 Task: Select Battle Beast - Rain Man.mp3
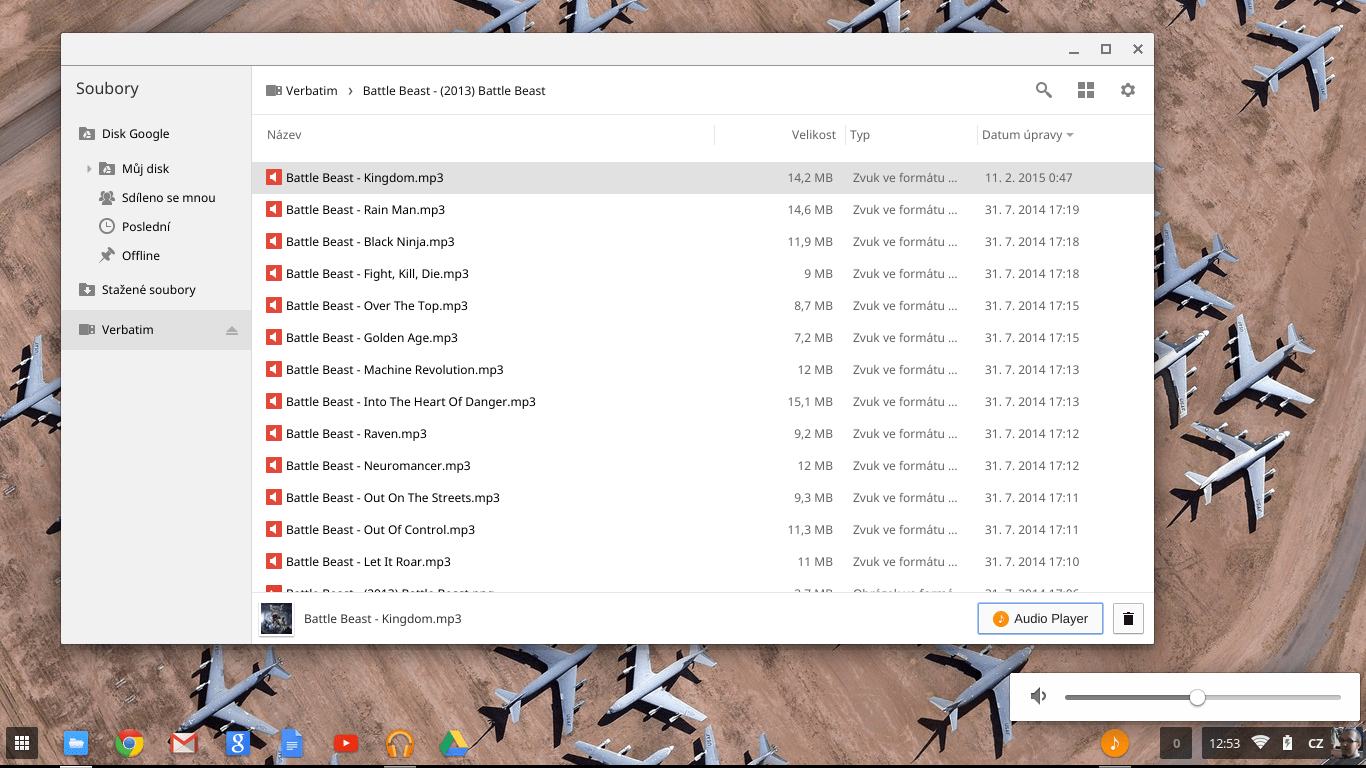tap(702, 210)
